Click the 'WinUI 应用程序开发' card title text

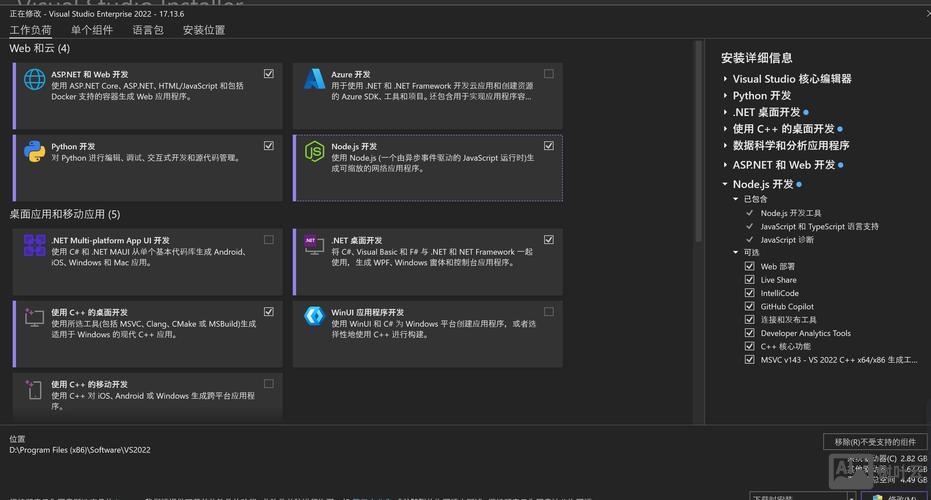pyautogui.click(x=368, y=312)
